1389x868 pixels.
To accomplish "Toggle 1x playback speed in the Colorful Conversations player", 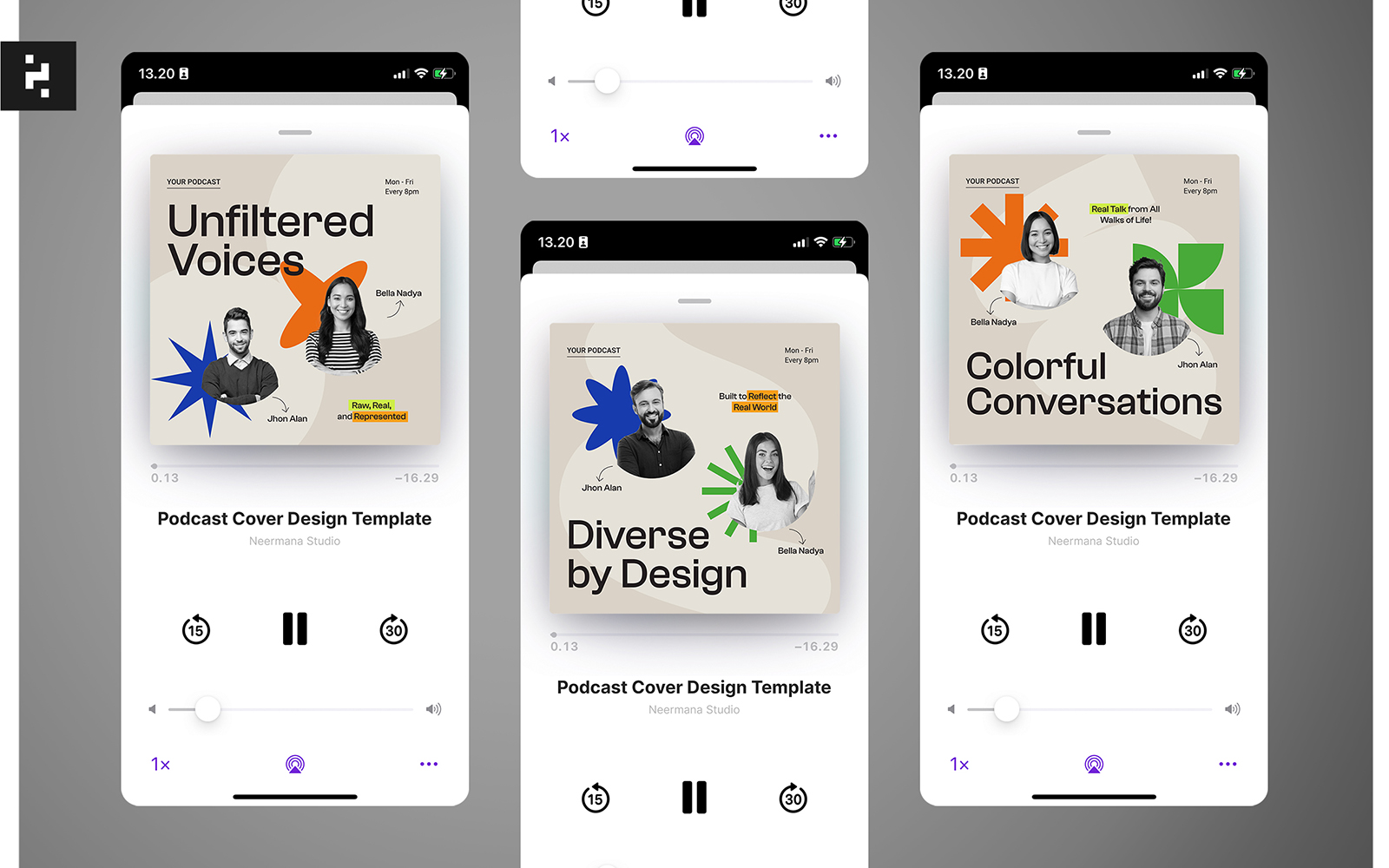I will pyautogui.click(x=959, y=764).
